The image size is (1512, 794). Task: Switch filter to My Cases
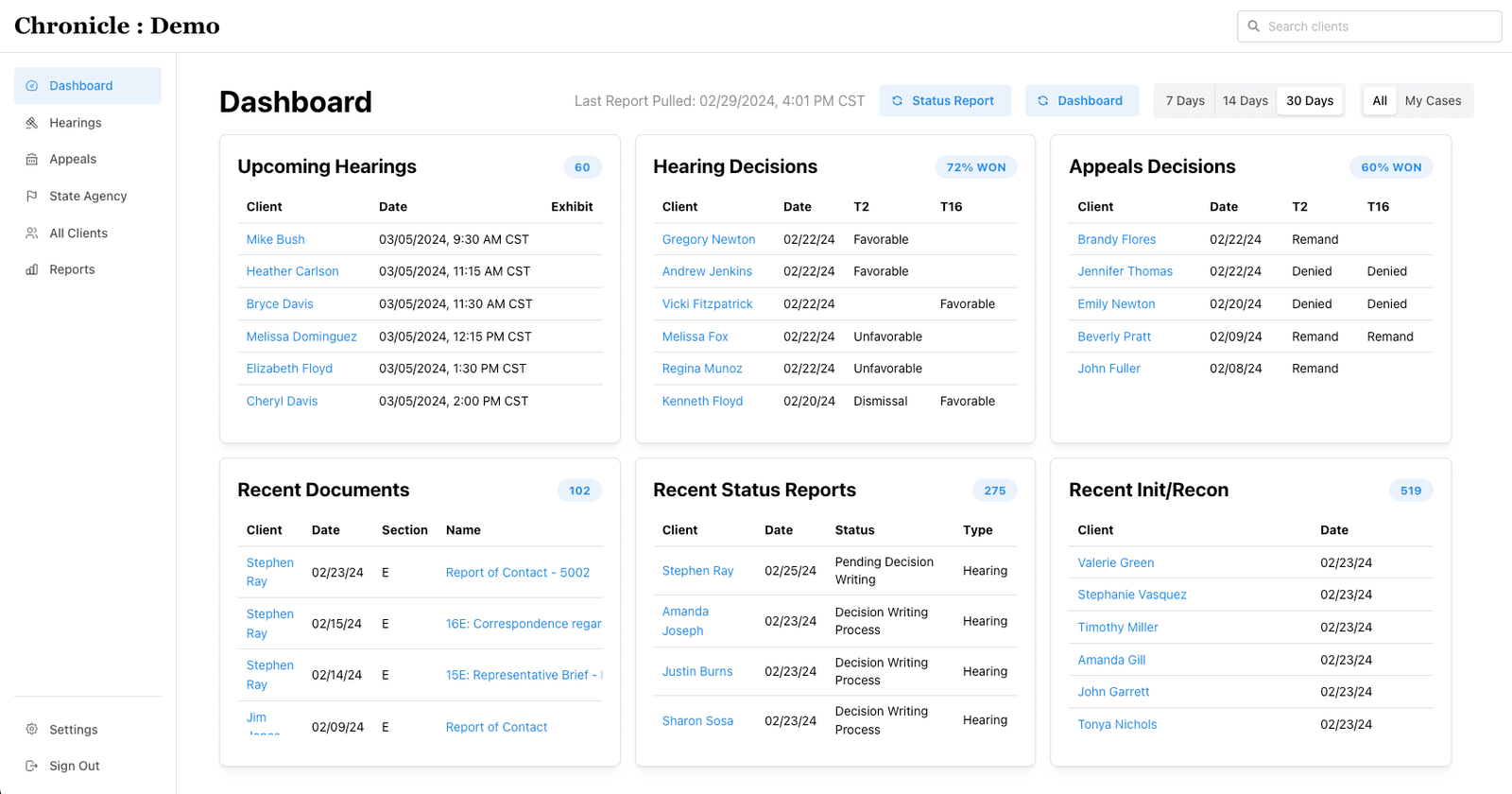pyautogui.click(x=1433, y=101)
